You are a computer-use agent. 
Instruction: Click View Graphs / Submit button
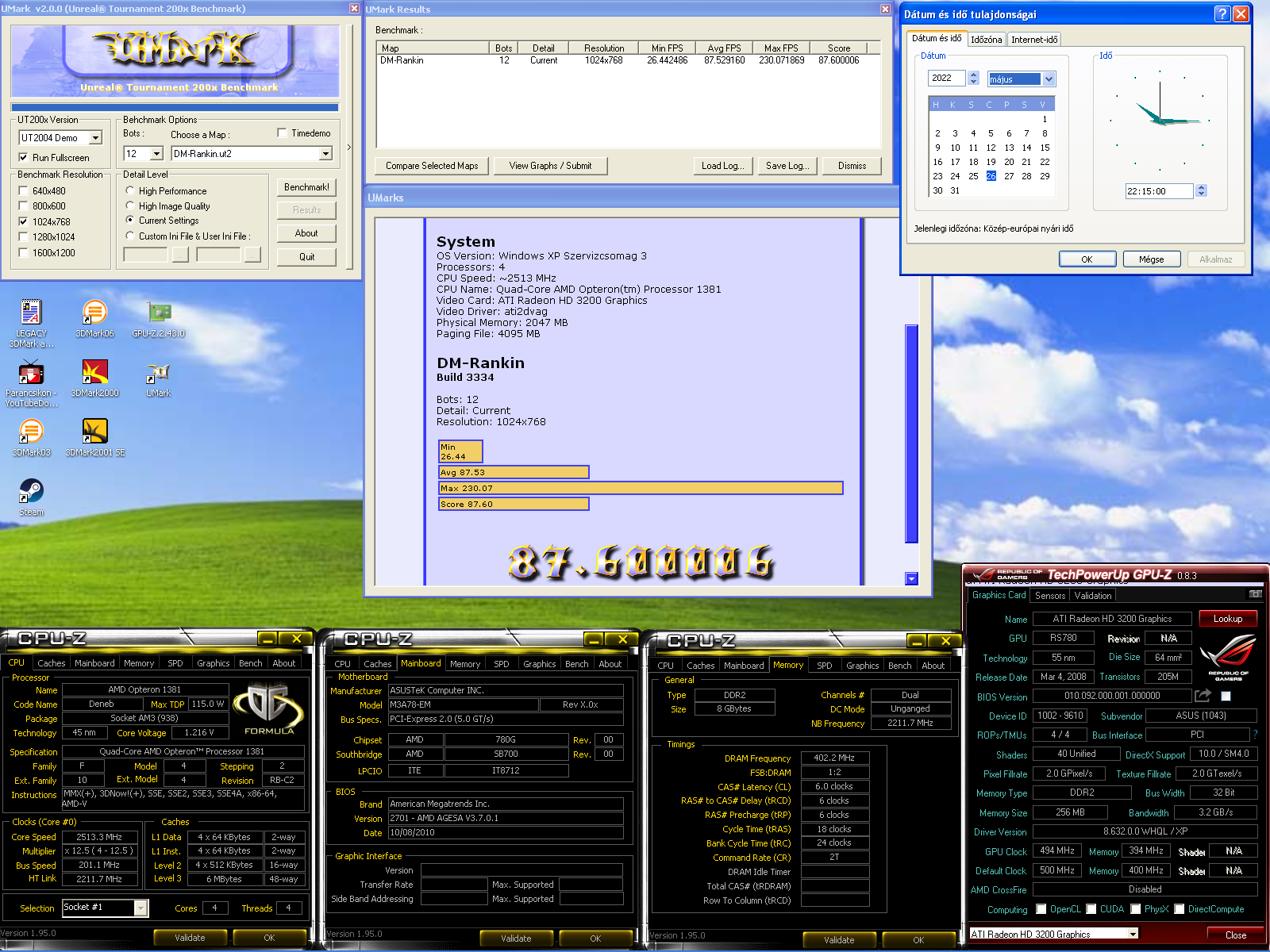pyautogui.click(x=550, y=166)
